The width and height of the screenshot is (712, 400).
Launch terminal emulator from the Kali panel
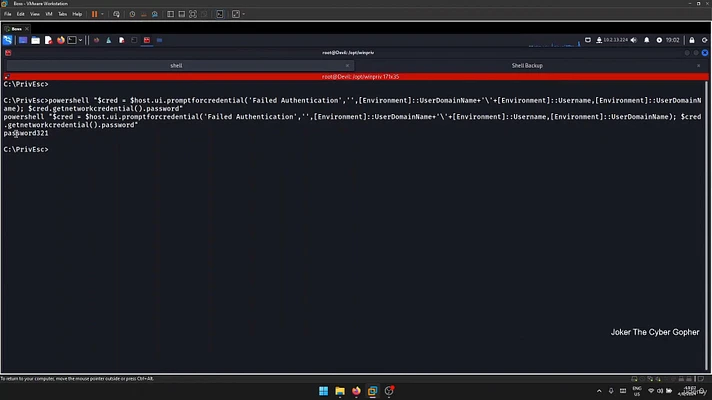coord(74,40)
